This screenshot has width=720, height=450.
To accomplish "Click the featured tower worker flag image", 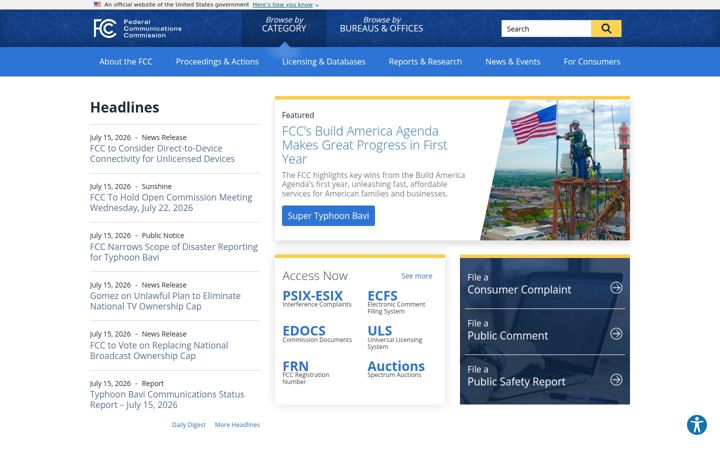I will point(556,170).
